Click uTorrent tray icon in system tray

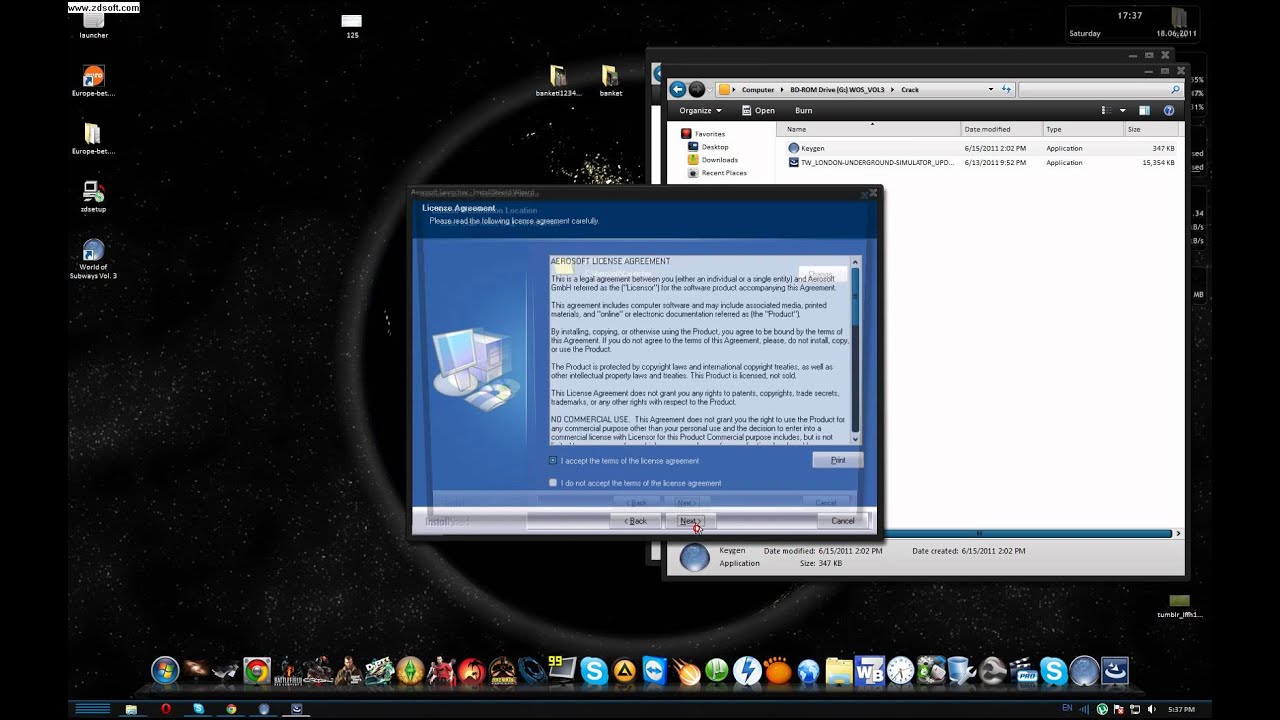point(1102,709)
